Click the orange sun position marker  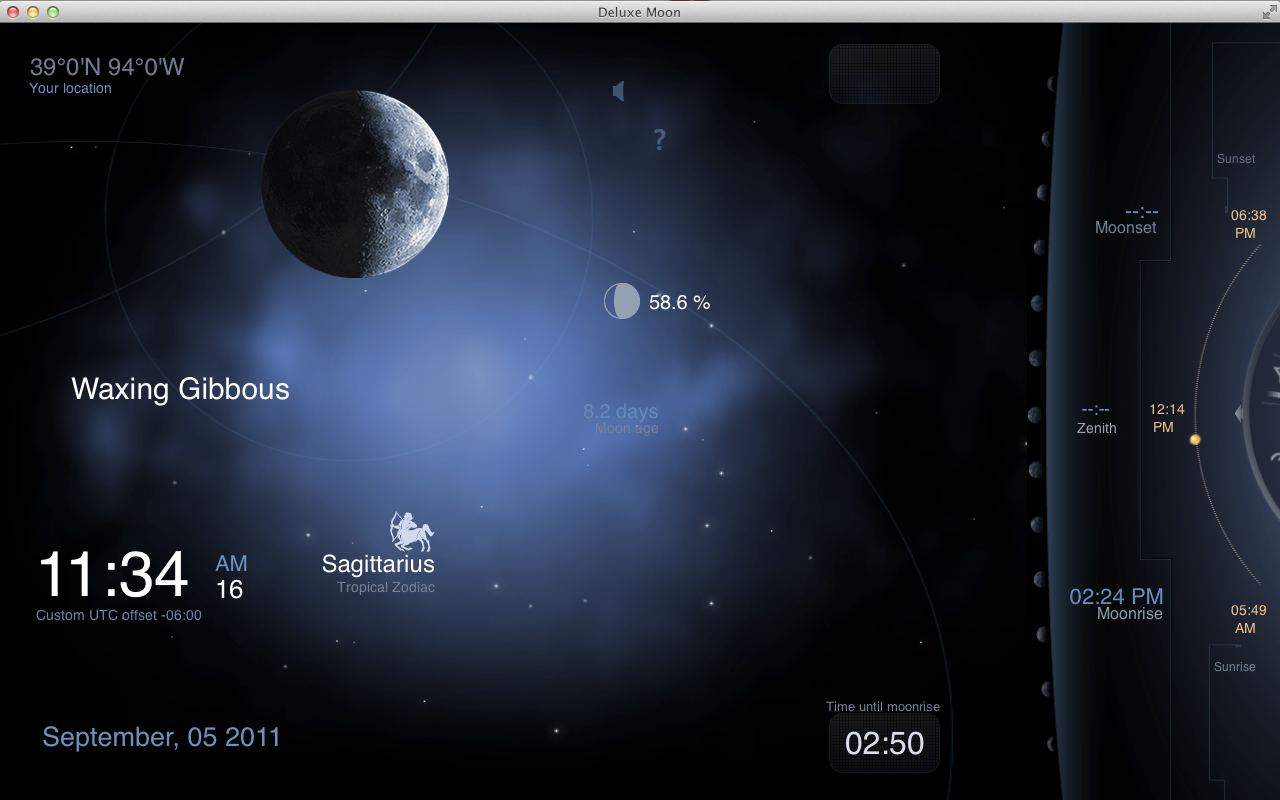pos(1195,439)
